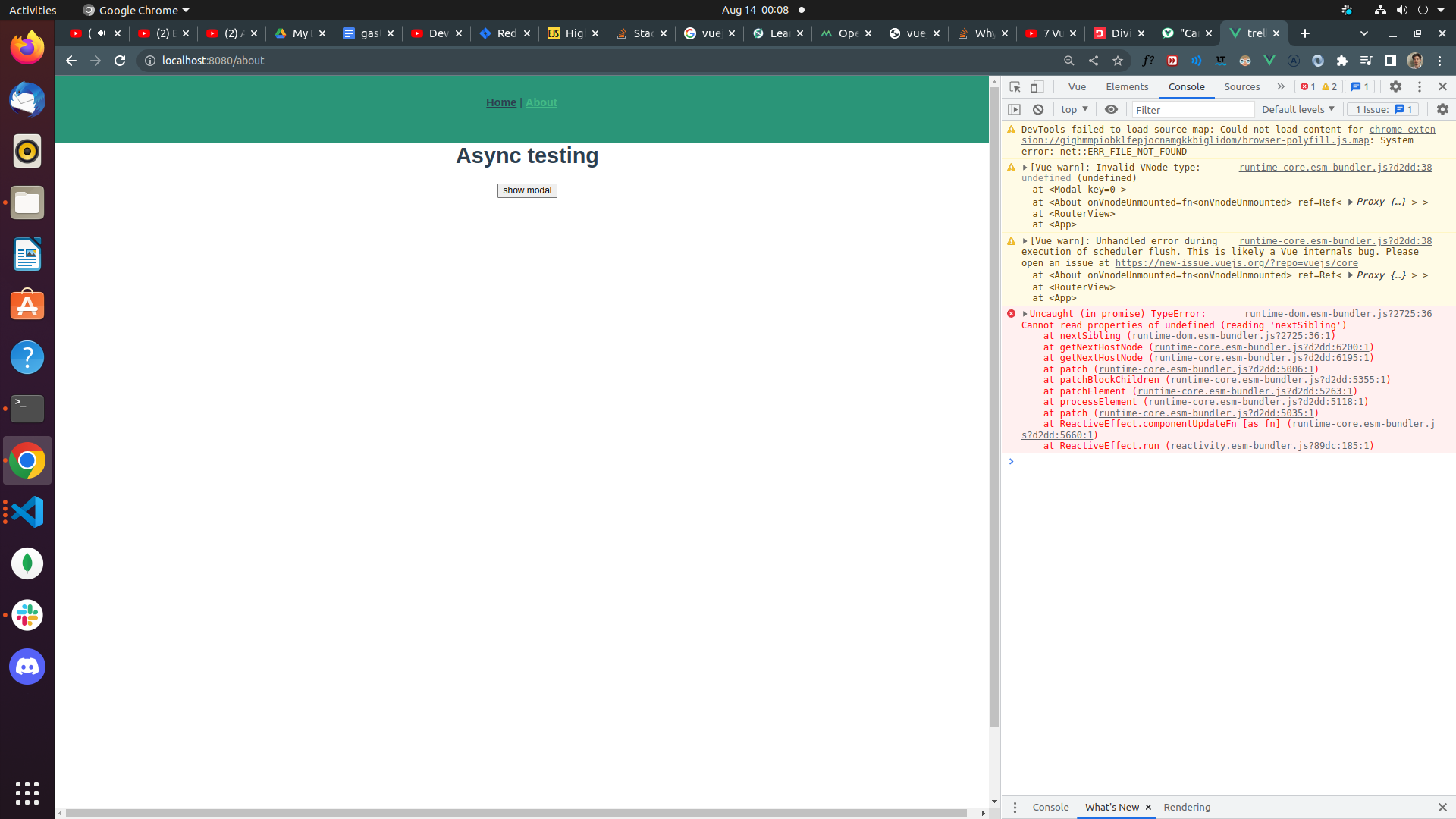Open the Chrome profile avatar
The image size is (1456, 819).
click(1414, 61)
